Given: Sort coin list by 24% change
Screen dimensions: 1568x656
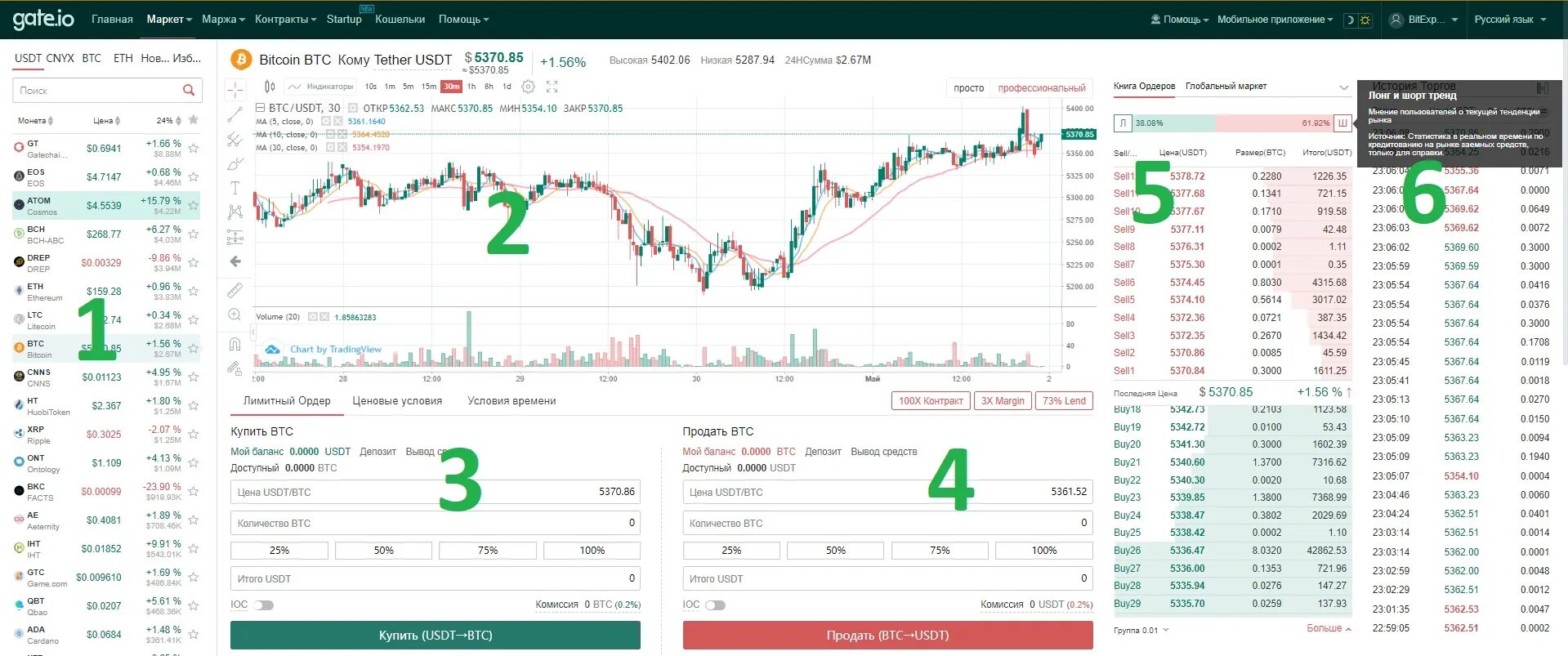Looking at the screenshot, I should click(x=169, y=121).
